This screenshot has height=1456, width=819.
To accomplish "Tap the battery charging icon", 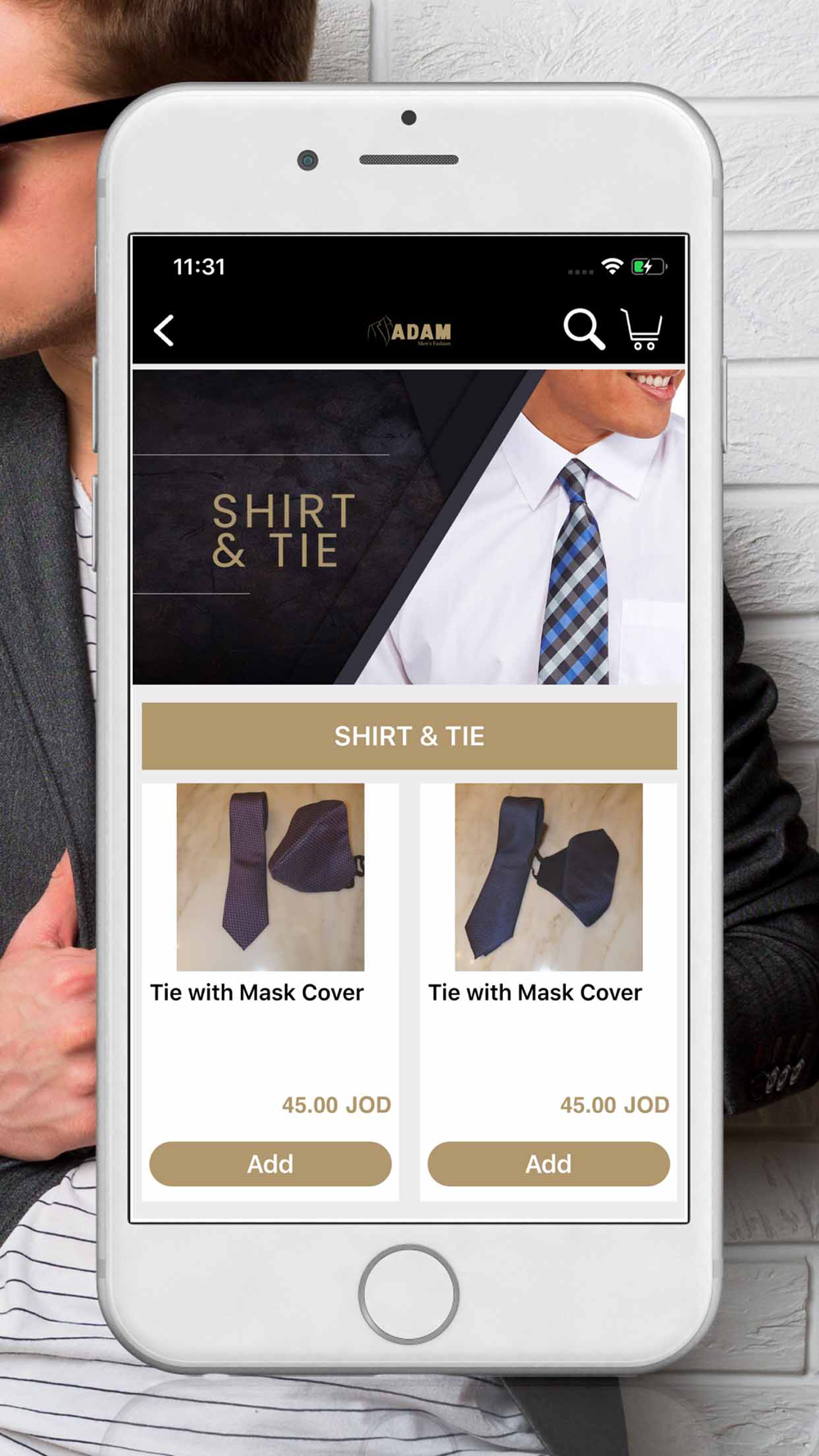I will (649, 266).
